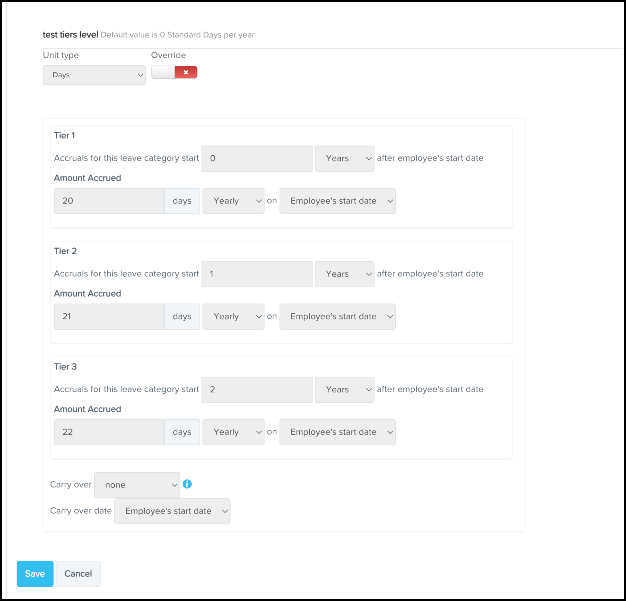Expand Tier 2 Yearly frequency dropdown
The image size is (626, 601).
233,317
